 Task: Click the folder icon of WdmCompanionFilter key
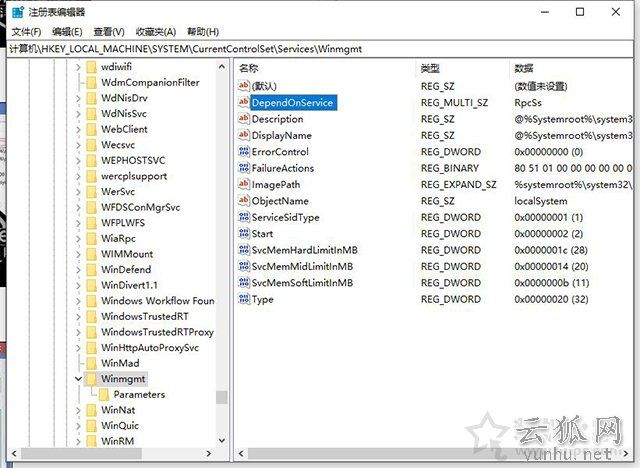pyautogui.click(x=91, y=82)
